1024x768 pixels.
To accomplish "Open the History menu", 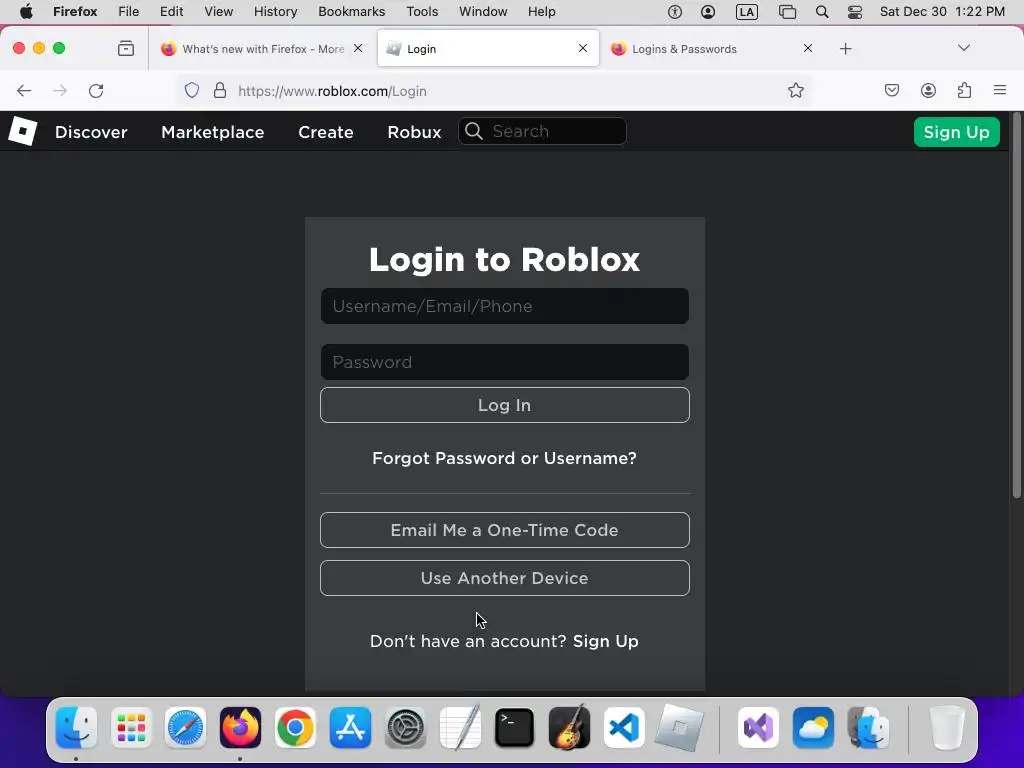I will click(x=275, y=12).
